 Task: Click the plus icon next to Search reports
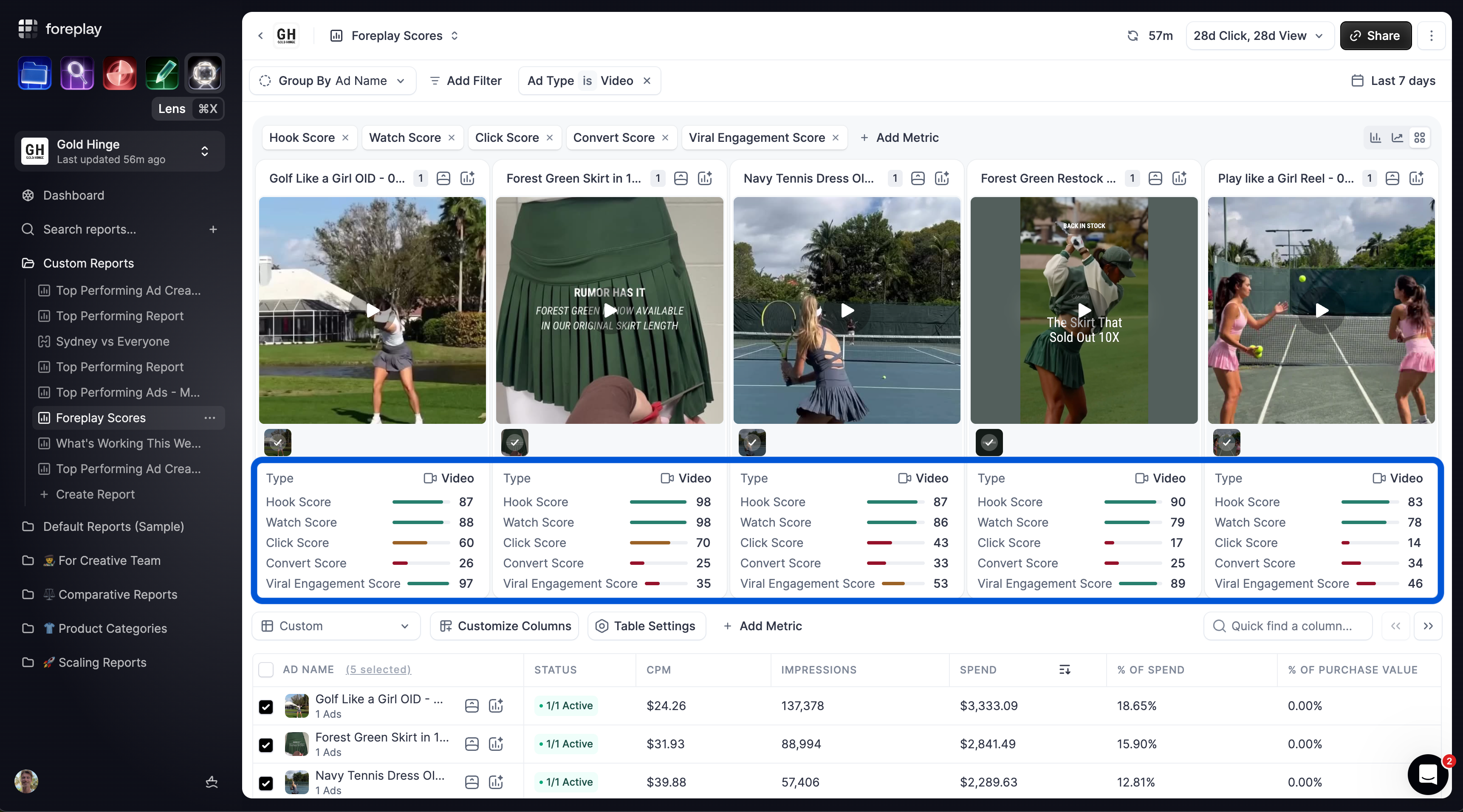[x=213, y=229]
